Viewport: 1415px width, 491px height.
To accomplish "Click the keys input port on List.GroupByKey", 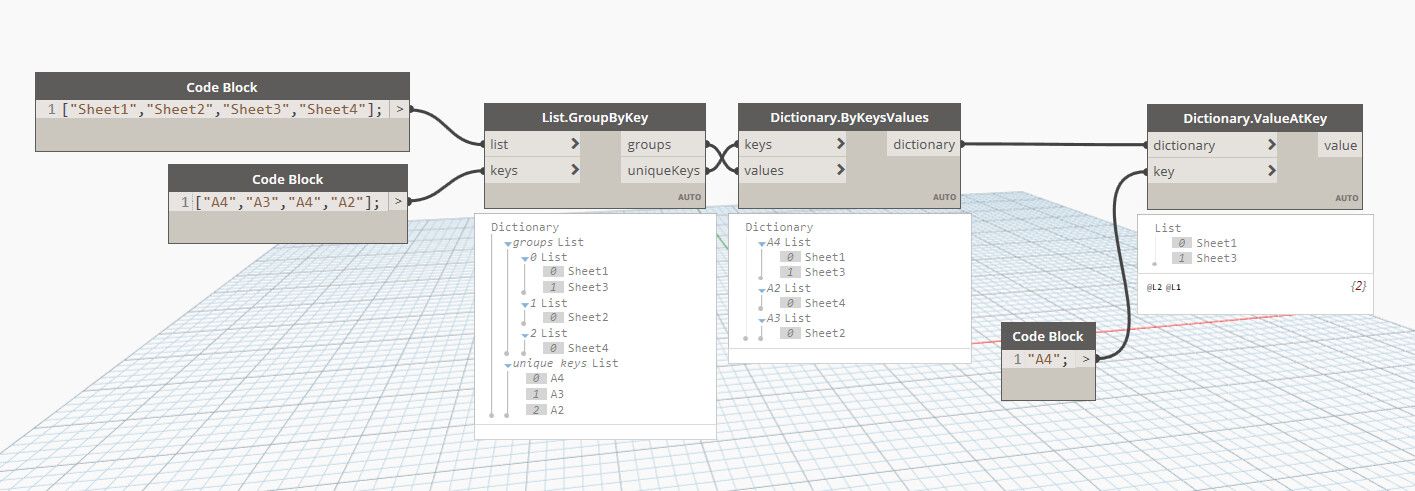I will 533,170.
